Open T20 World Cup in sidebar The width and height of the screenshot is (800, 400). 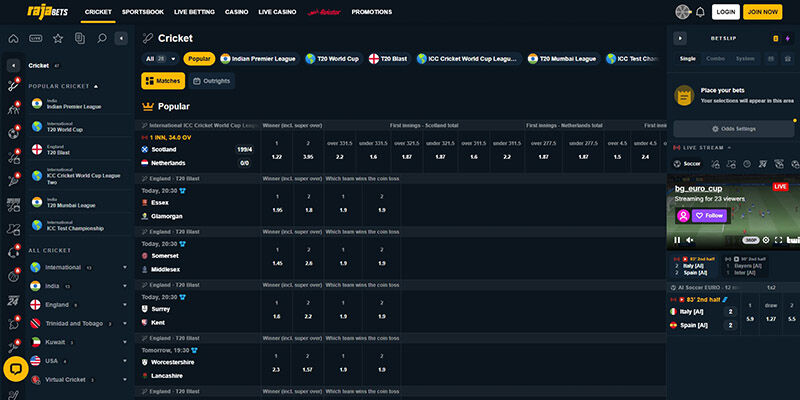coord(80,127)
